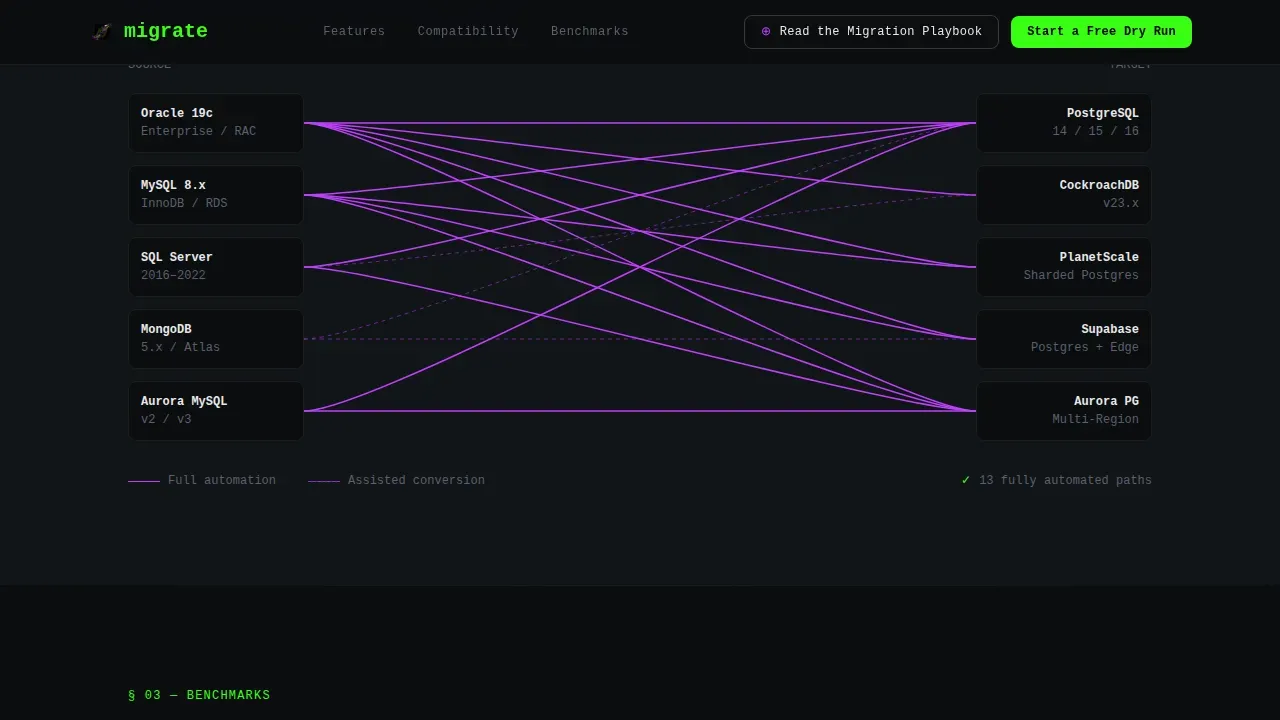Click the green checkmark icon
This screenshot has width=1280, height=720.
[966, 481]
